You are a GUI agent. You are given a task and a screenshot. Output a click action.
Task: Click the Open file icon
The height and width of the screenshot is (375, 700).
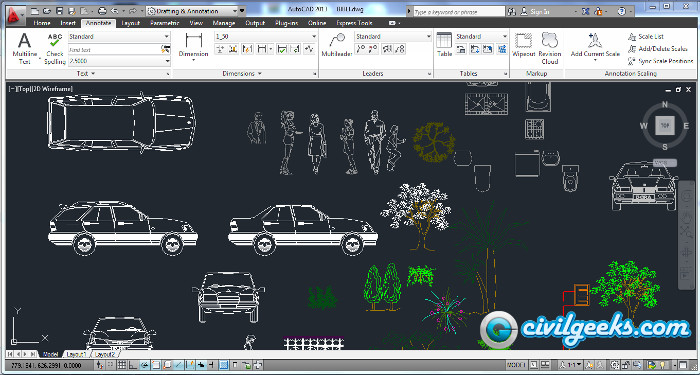point(47,11)
